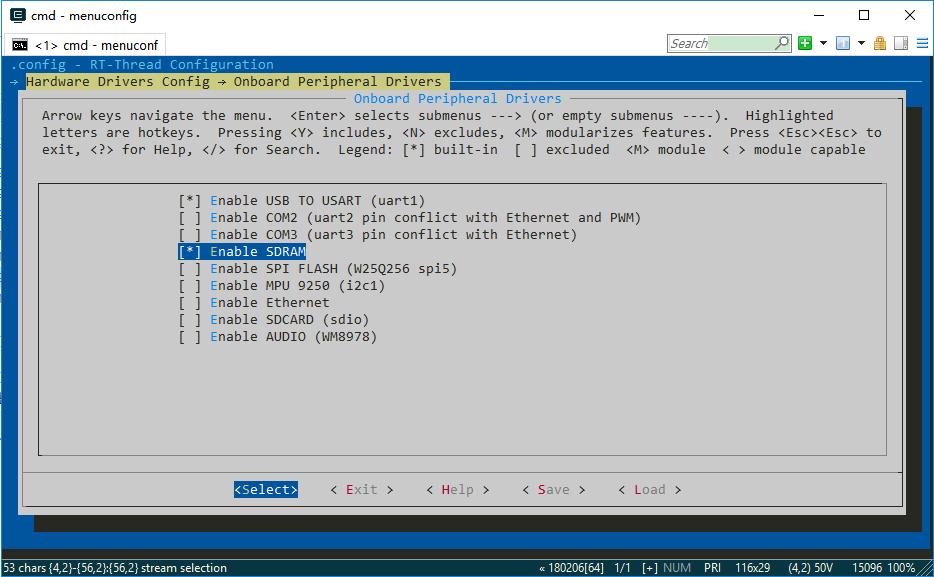Click the magnifier icon in search box
This screenshot has height=577, width=934.
pyautogui.click(x=782, y=43)
